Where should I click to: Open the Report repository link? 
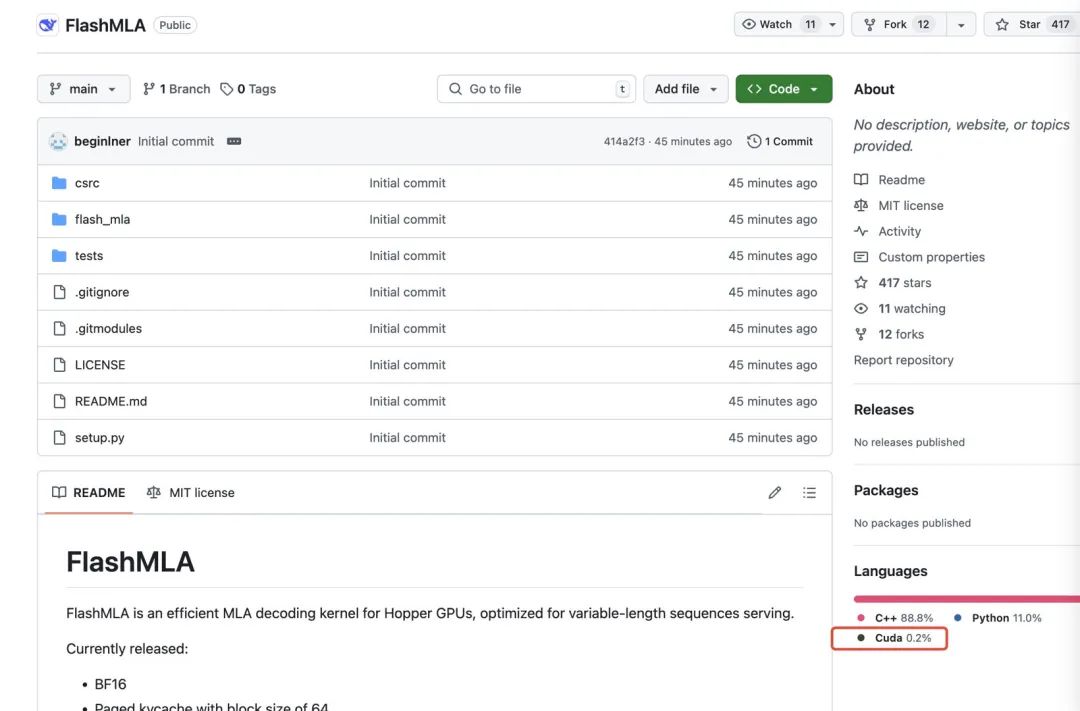(x=904, y=360)
